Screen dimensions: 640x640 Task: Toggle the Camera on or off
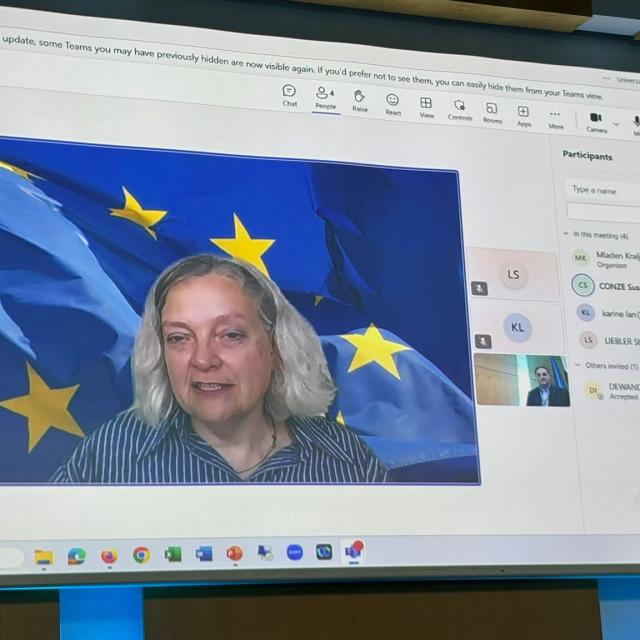click(596, 123)
